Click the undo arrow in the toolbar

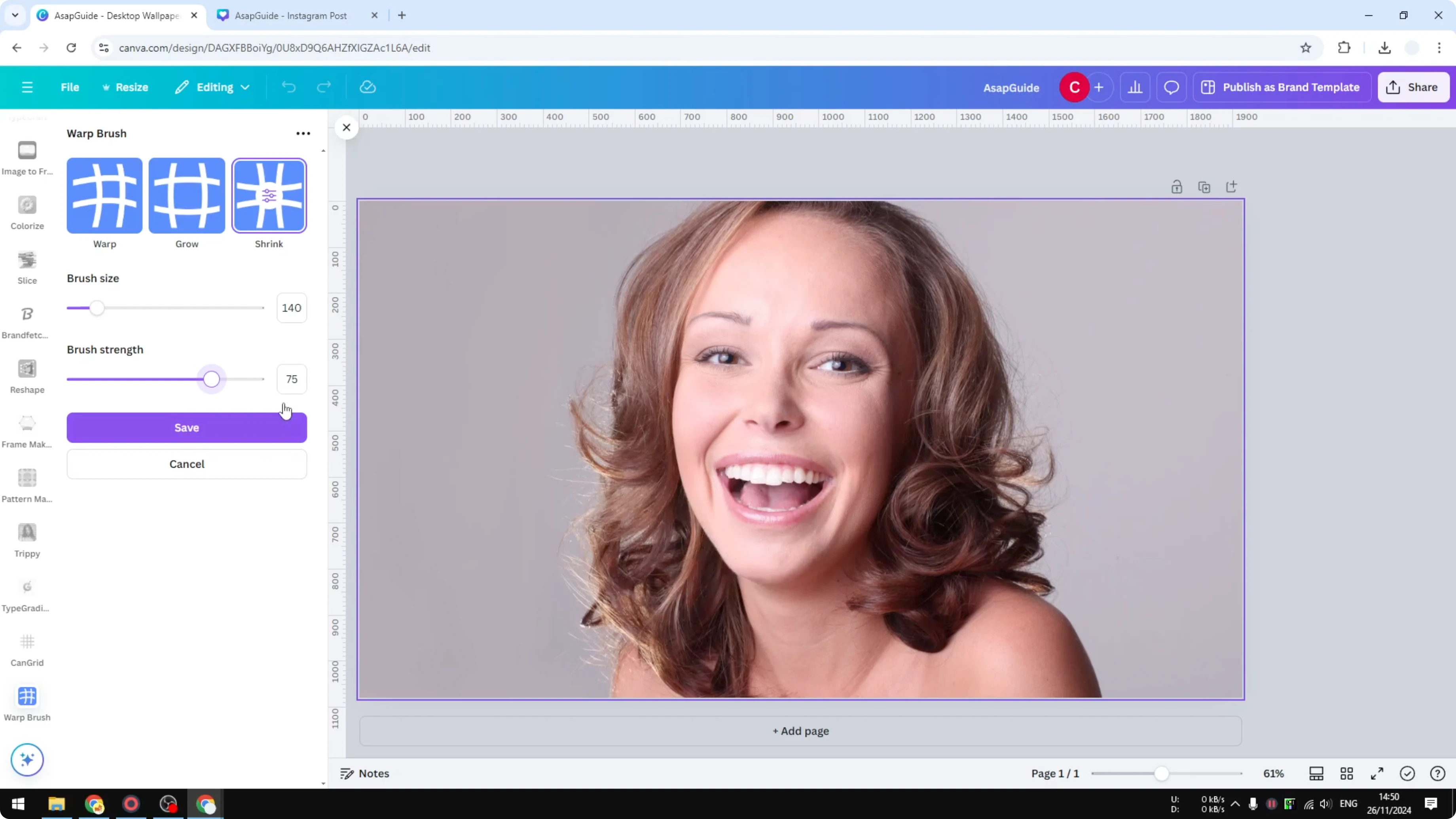point(288,87)
